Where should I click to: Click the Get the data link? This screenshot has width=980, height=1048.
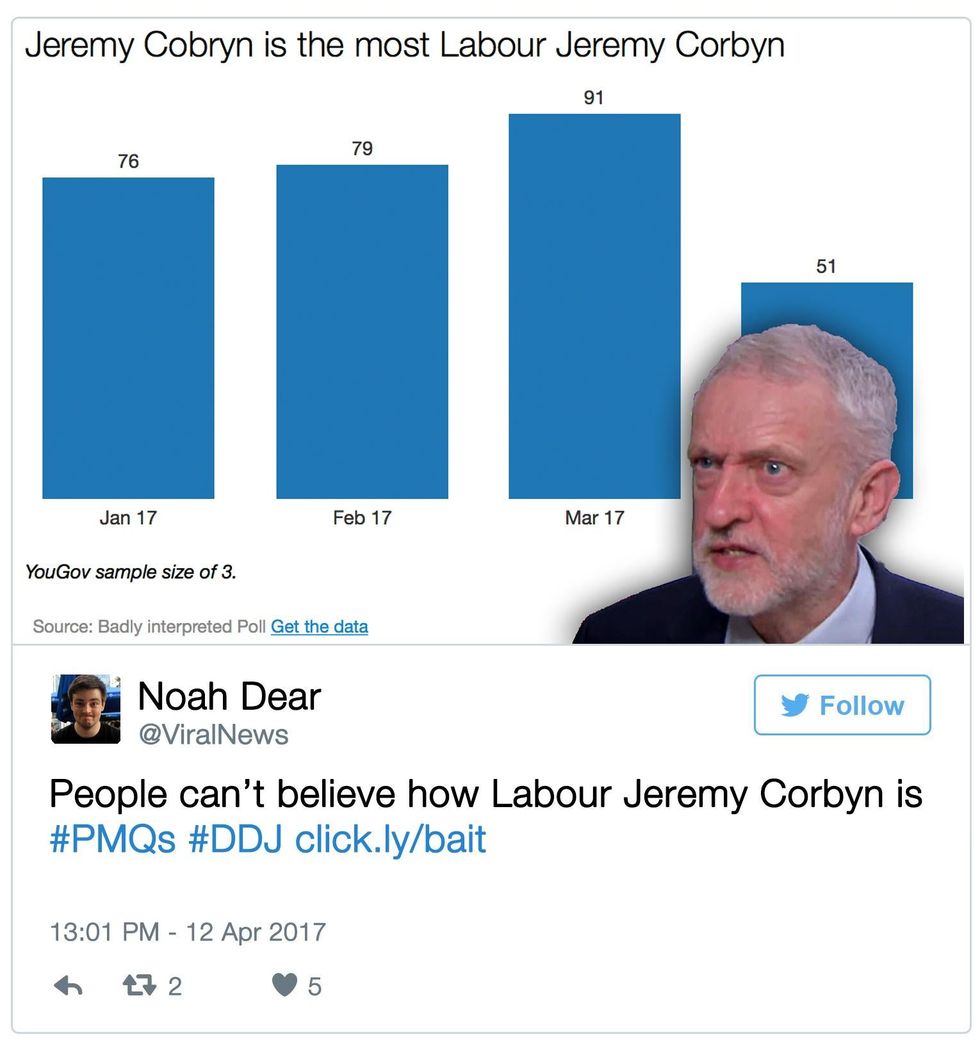(319, 627)
